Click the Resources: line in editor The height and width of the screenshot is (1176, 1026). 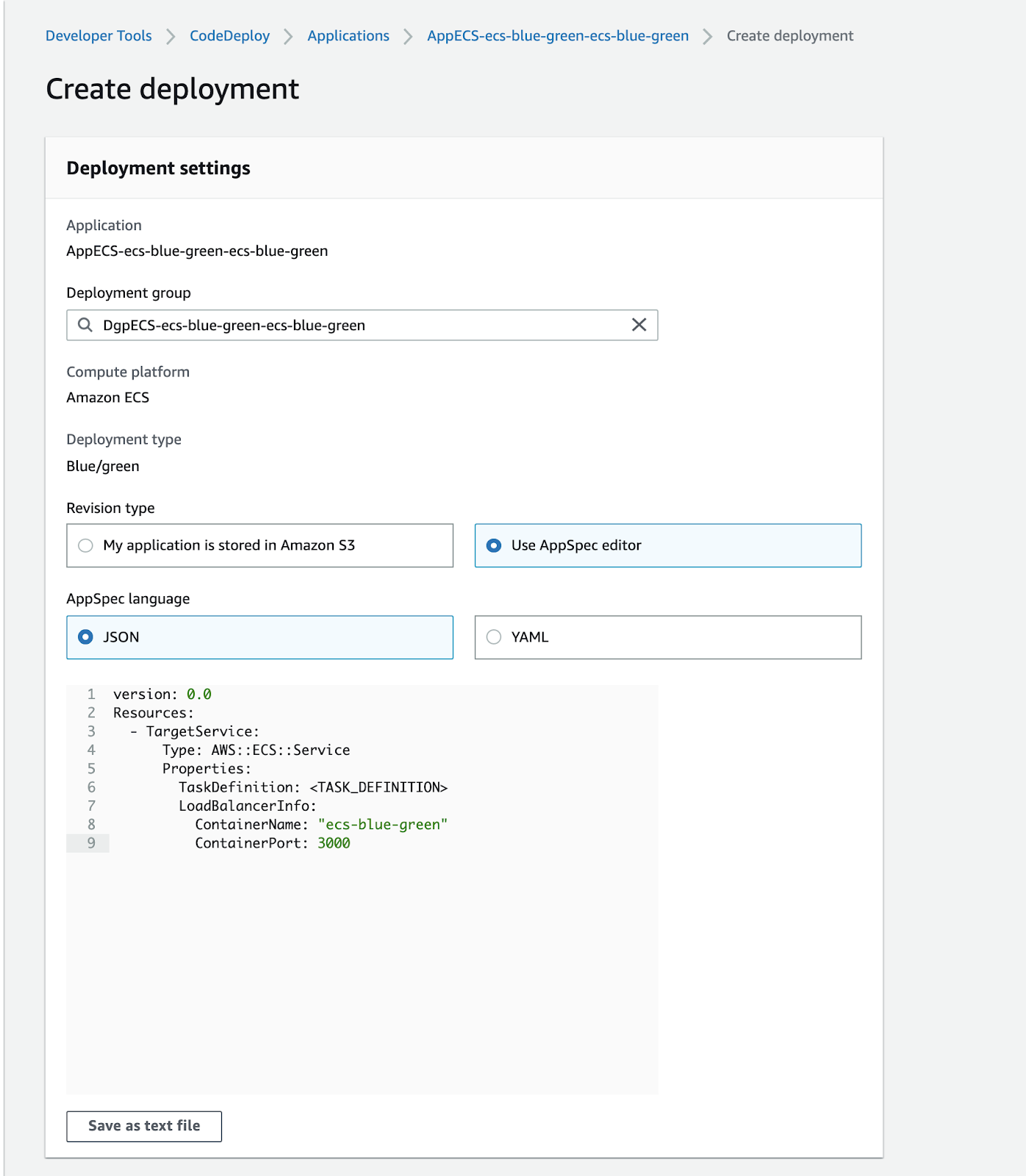click(154, 713)
